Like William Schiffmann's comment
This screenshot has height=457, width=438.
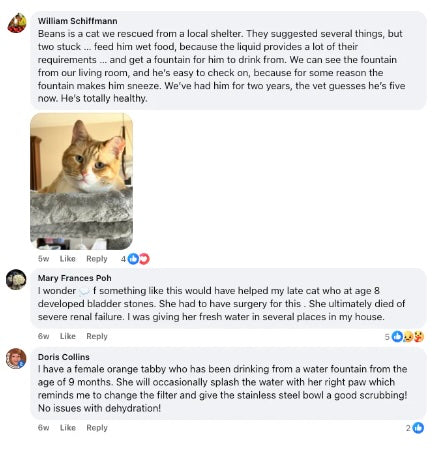tap(68, 259)
